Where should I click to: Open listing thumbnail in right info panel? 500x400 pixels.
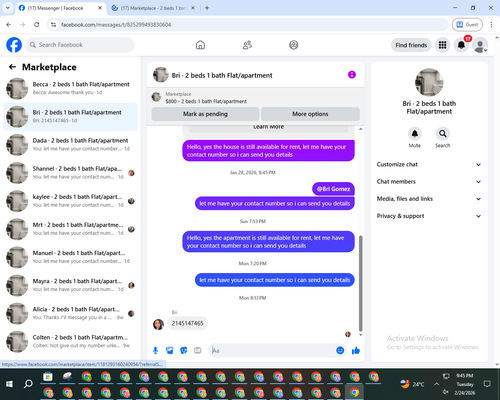click(x=429, y=82)
